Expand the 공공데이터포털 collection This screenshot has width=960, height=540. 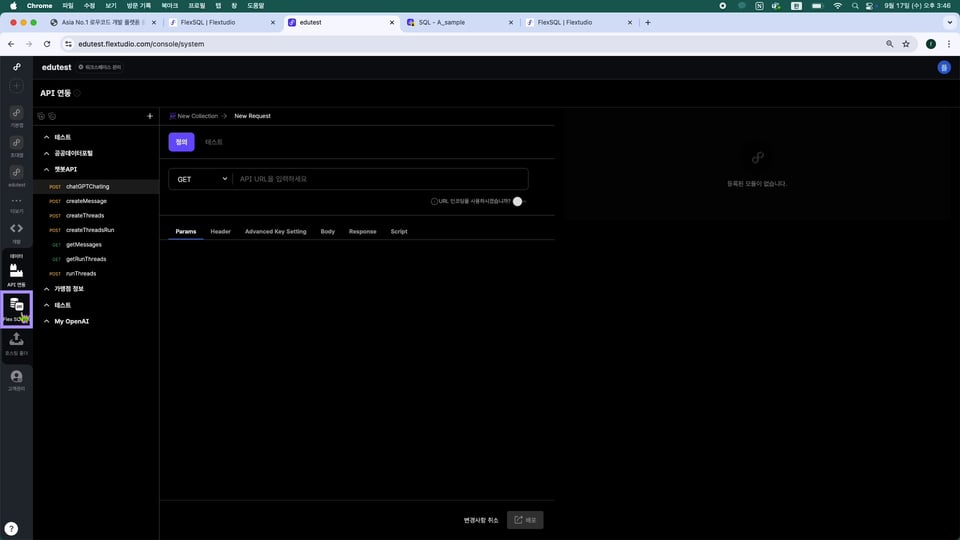coord(47,154)
